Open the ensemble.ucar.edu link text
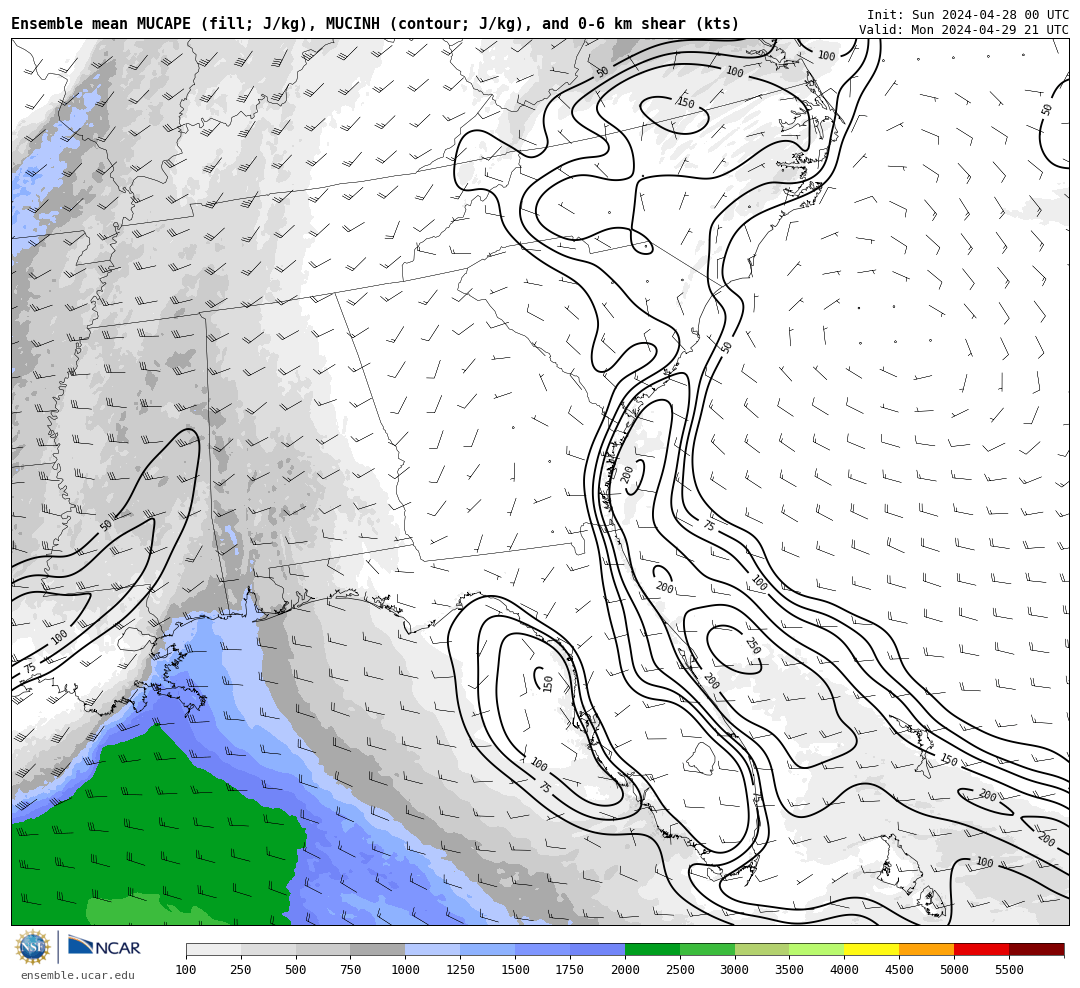Screen dimensions: 1080x988 [x=78, y=975]
